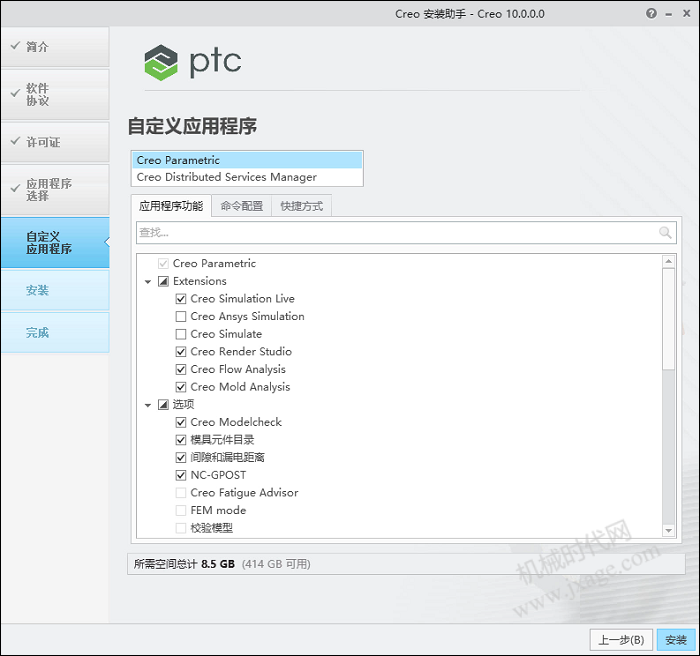Uncheck Creo Mold Analysis
This screenshot has width=700, height=656.
181,387
